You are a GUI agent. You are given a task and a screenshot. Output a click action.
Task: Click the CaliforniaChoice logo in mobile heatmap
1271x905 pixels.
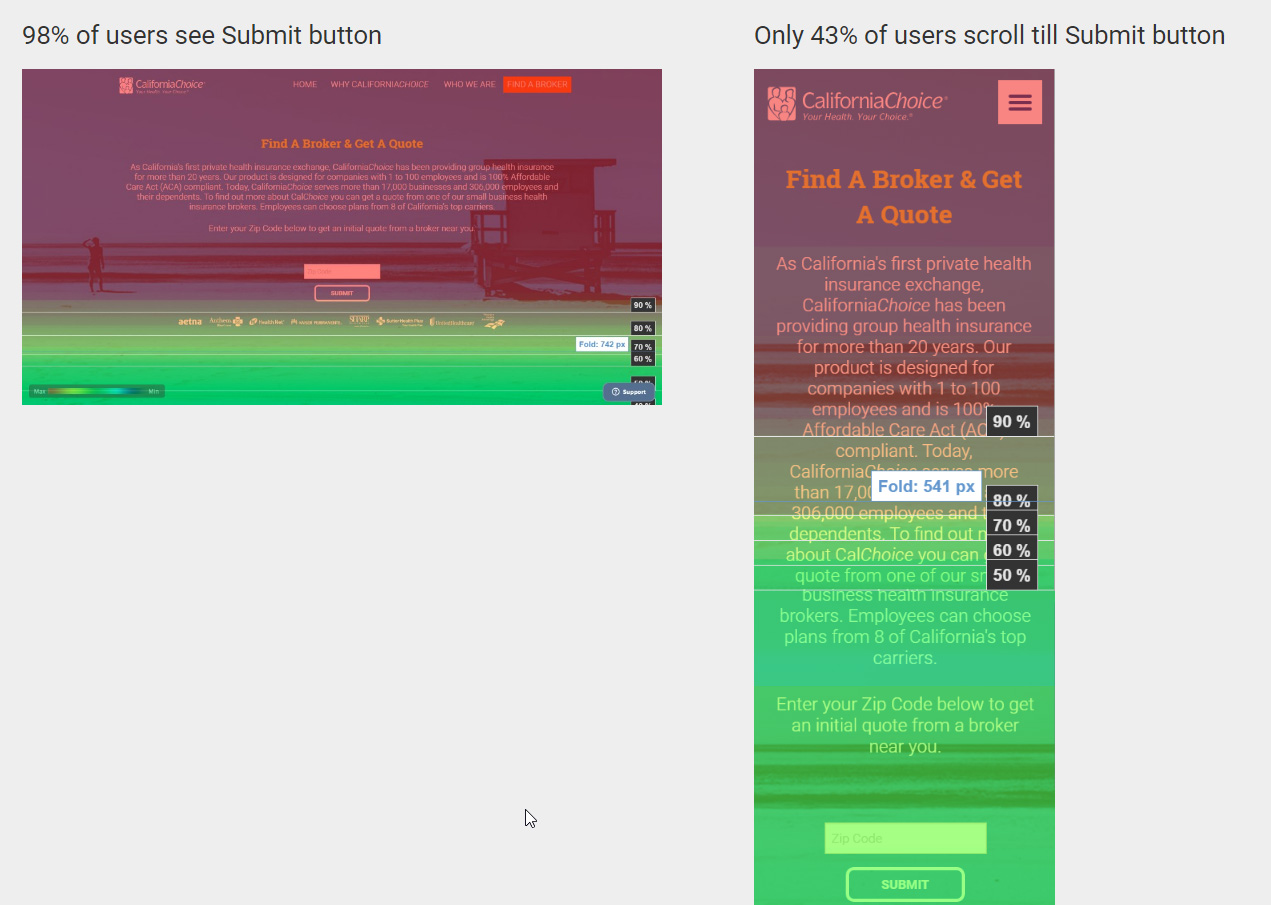pyautogui.click(x=857, y=103)
